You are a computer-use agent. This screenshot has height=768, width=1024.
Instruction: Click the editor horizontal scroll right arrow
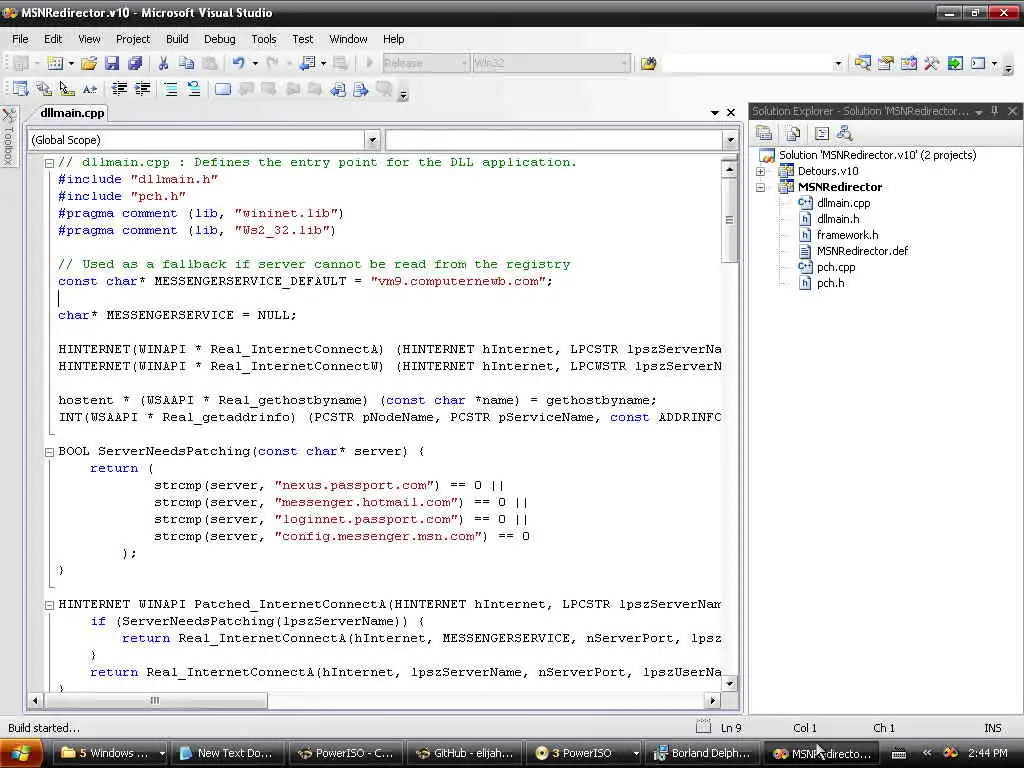tap(712, 701)
